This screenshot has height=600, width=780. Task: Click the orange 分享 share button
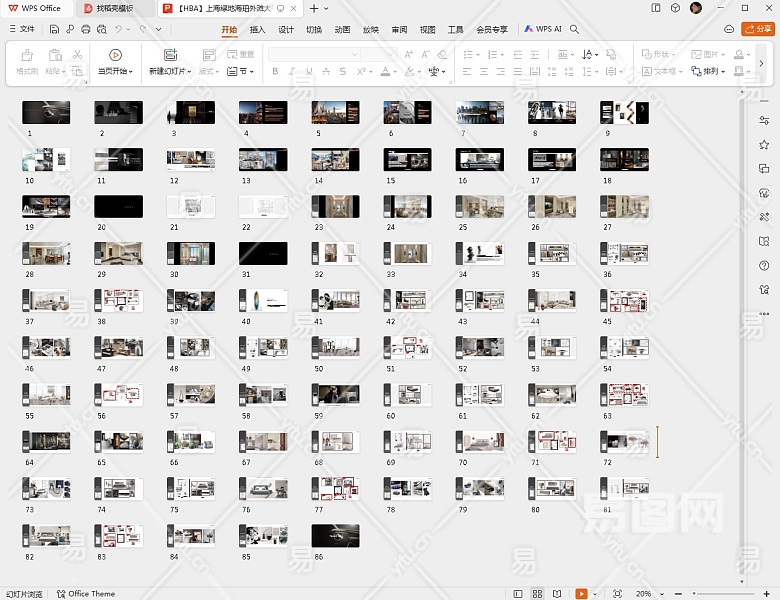[x=758, y=30]
